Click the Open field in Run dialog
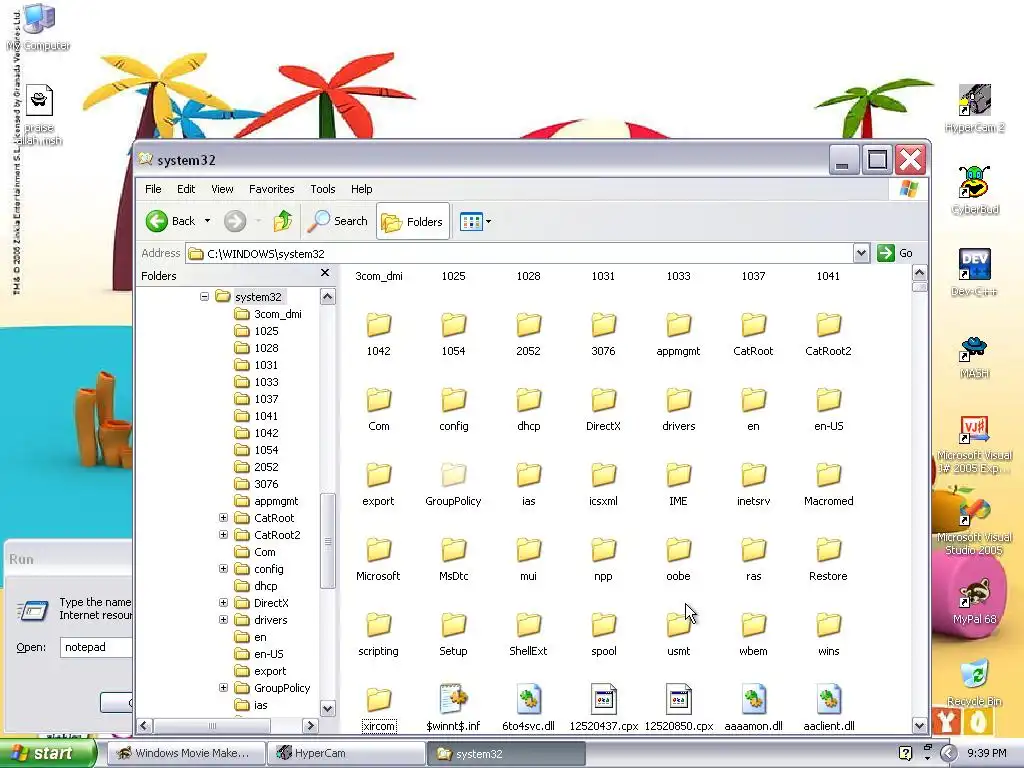1024x768 pixels. (97, 647)
